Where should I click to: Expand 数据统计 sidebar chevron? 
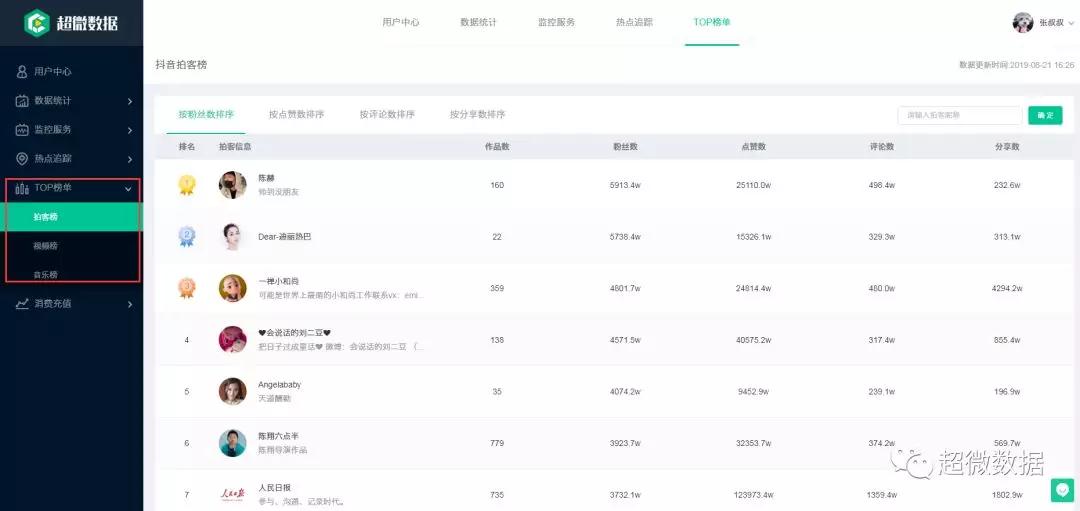point(129,101)
